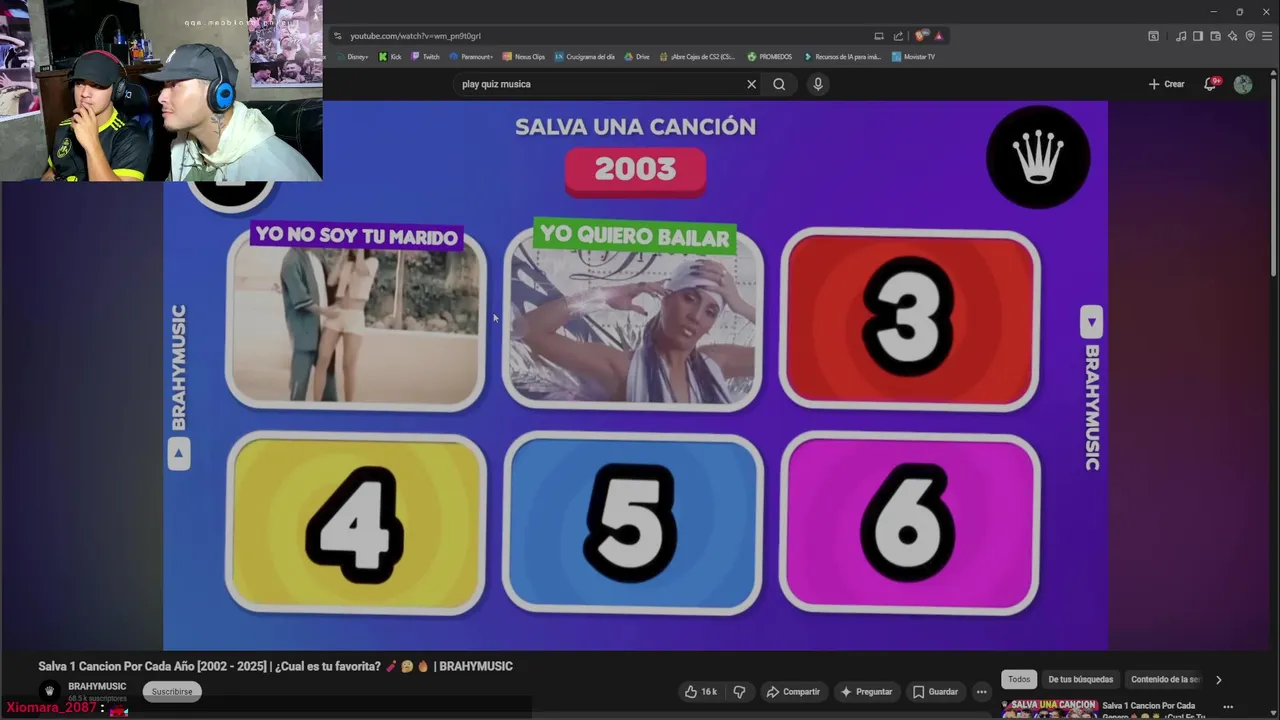Image resolution: width=1280 pixels, height=720 pixels.
Task: Click the Crear button
Action: point(1166,84)
